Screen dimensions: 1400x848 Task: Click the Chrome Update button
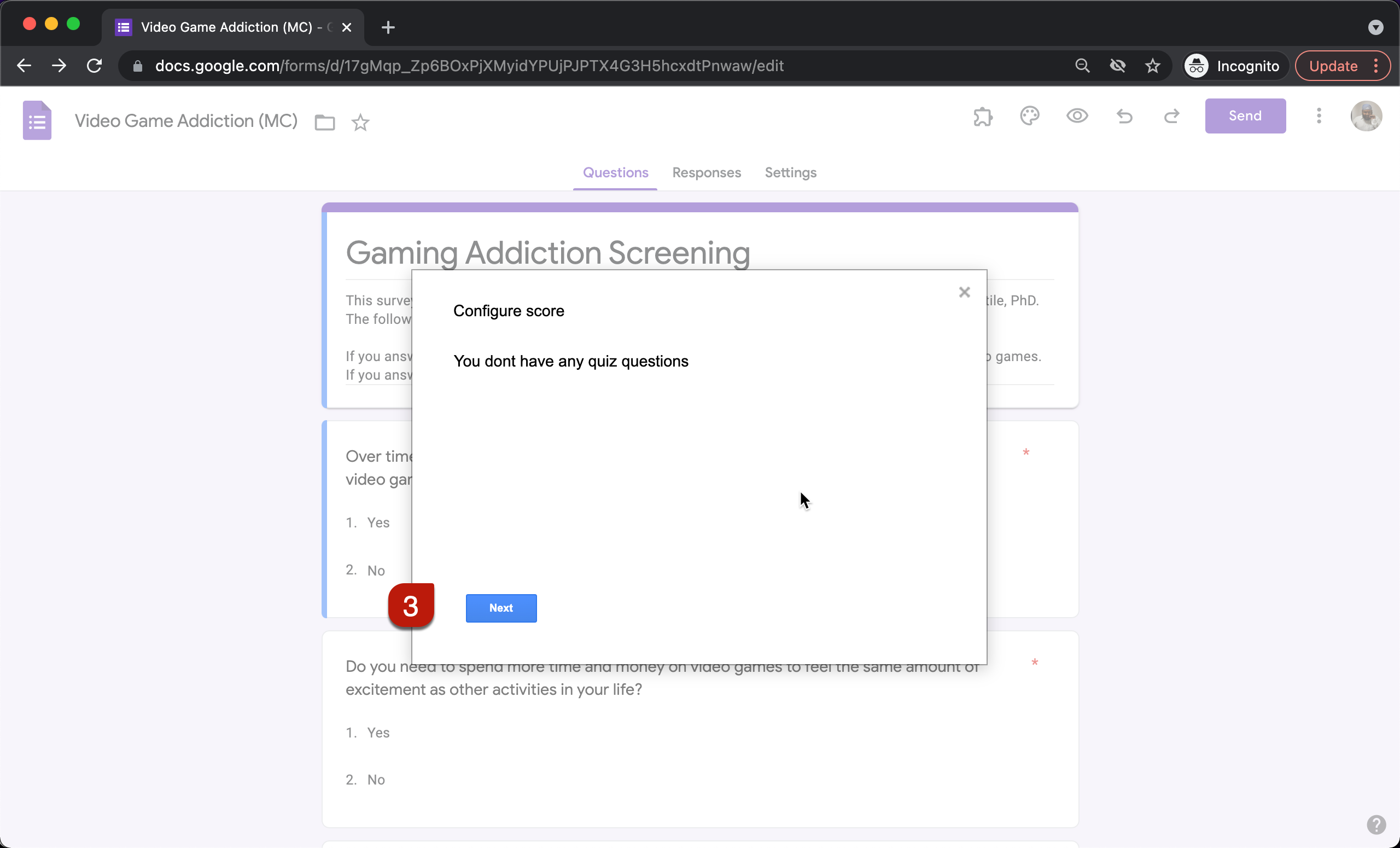tap(1333, 66)
